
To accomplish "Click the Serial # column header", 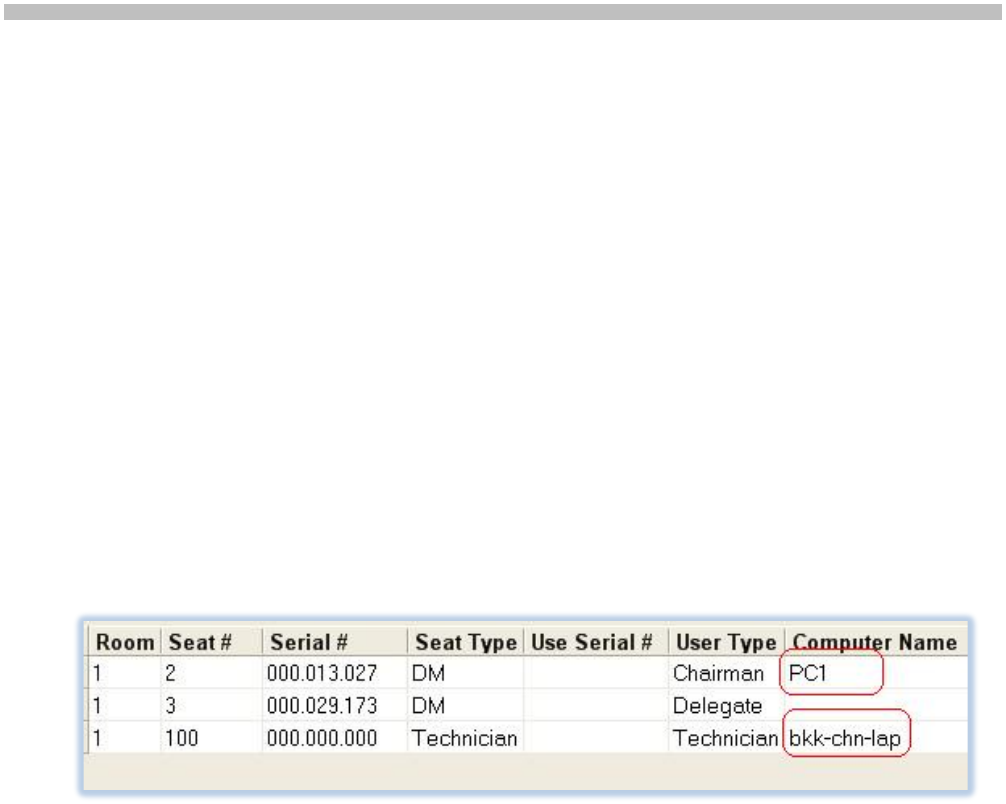I will [302, 642].
